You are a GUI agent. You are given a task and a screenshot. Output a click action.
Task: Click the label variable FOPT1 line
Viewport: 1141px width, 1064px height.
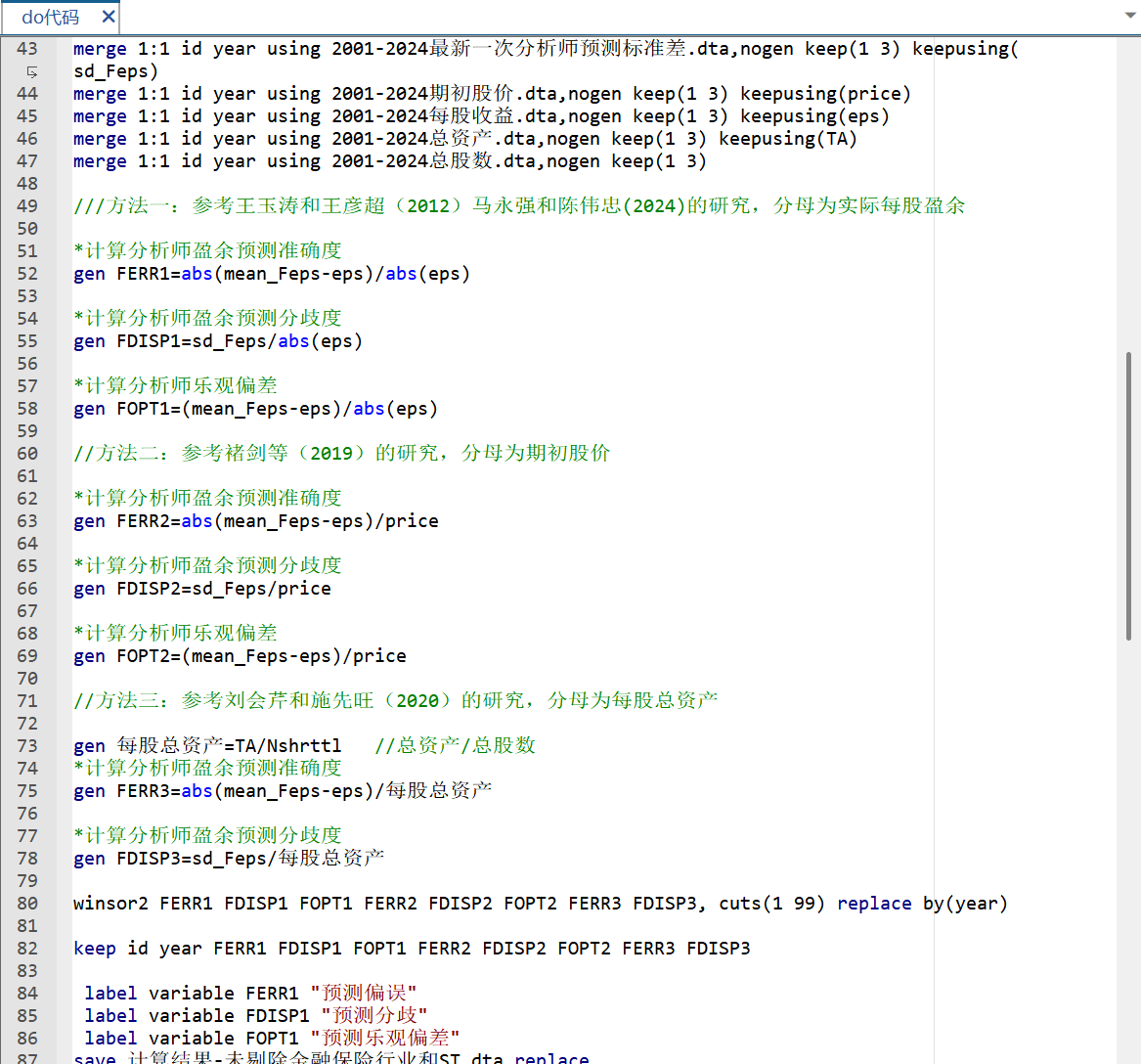coord(272,1039)
